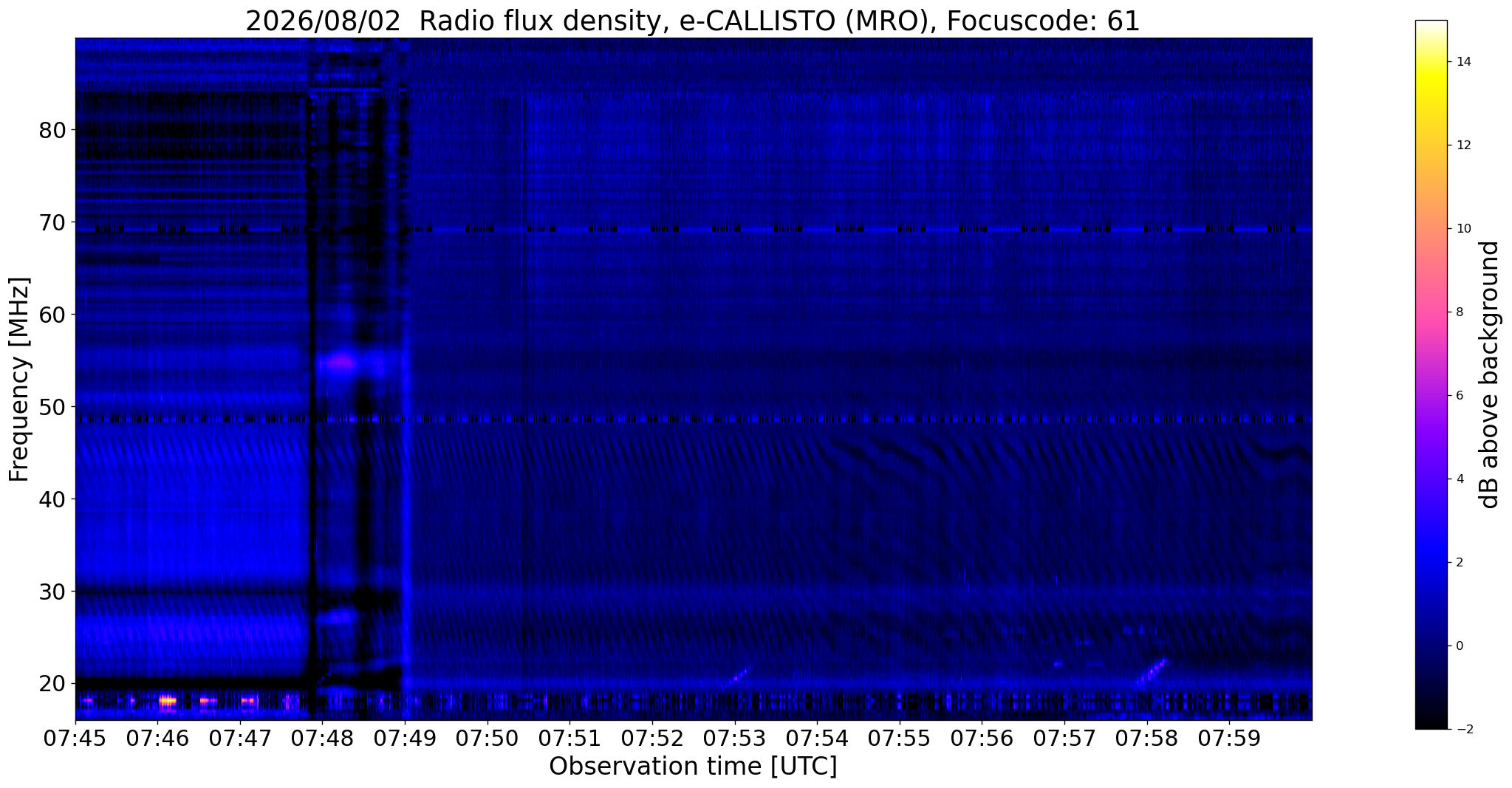The height and width of the screenshot is (788, 1512).
Task: Click the horizontal interference line at 69 MHz
Action: pos(694,230)
